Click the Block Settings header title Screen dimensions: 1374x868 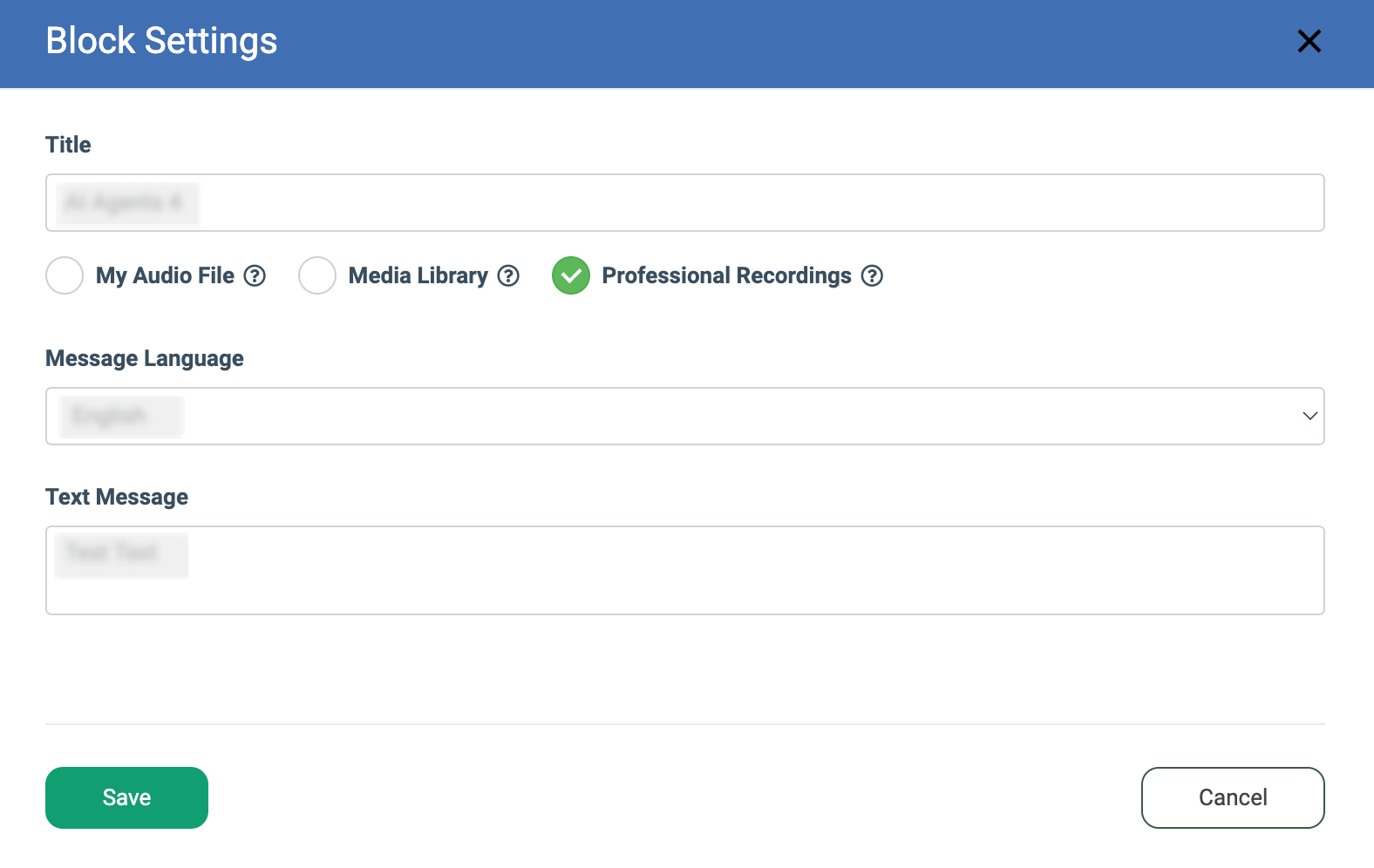161,41
